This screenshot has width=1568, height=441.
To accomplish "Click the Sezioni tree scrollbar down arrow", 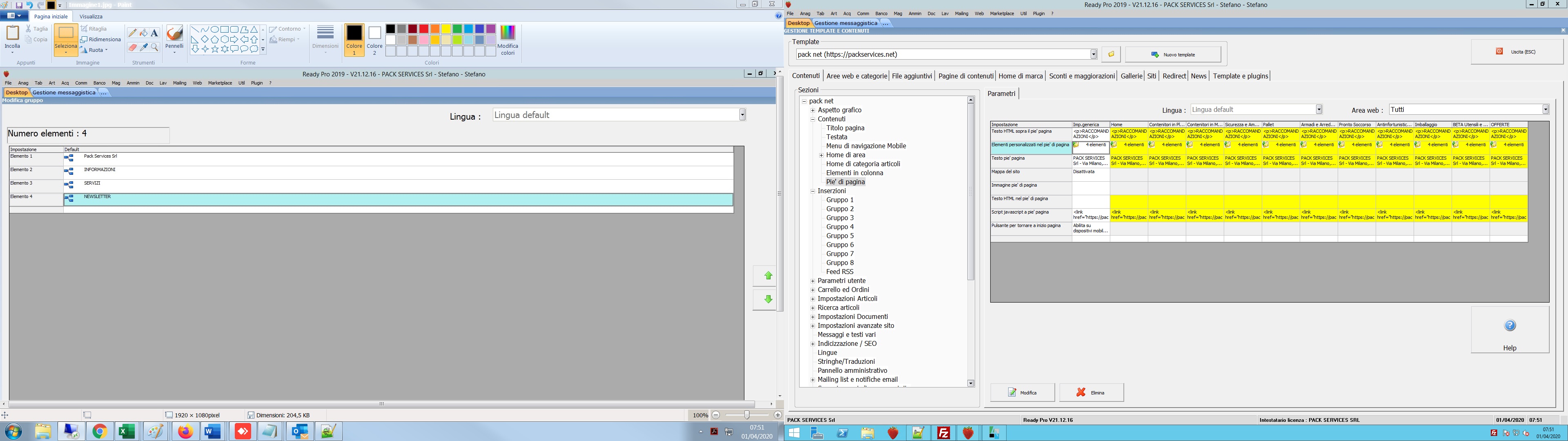I will [970, 383].
